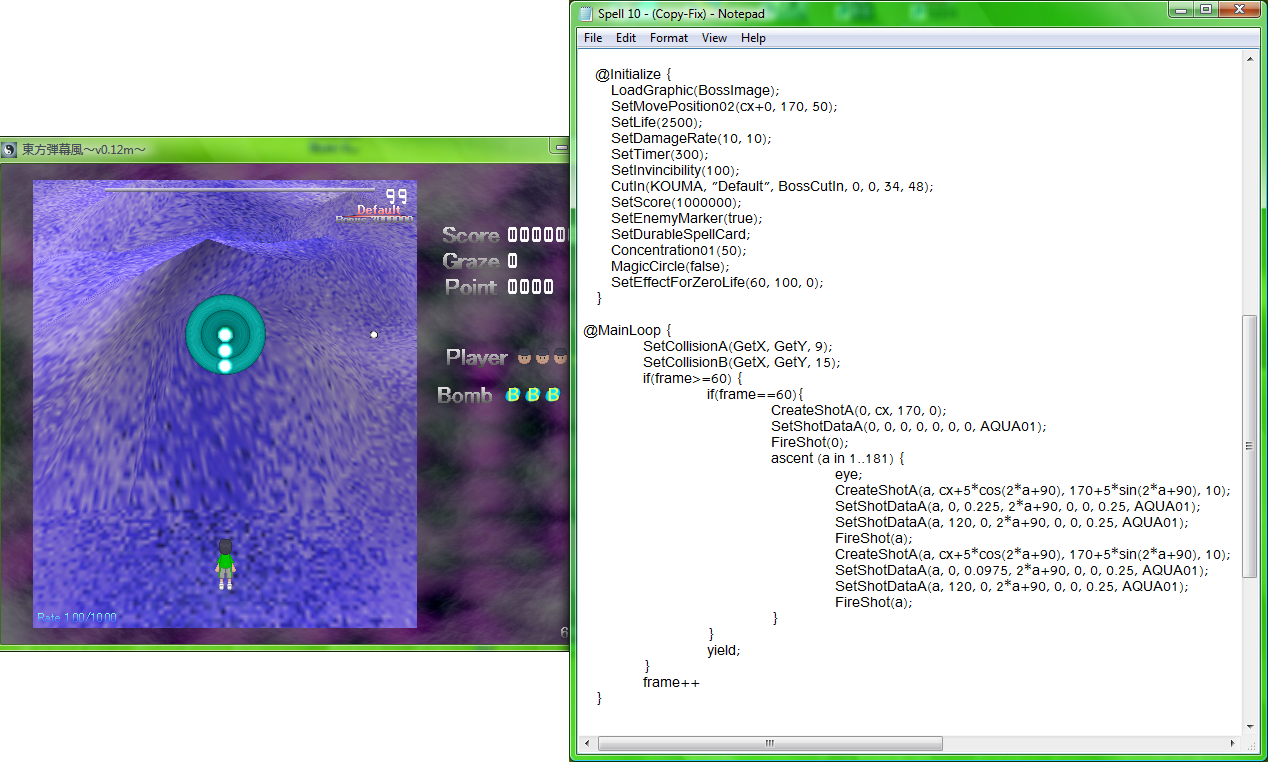Minimize the Notepad window
The image size is (1269, 763).
[x=1183, y=10]
